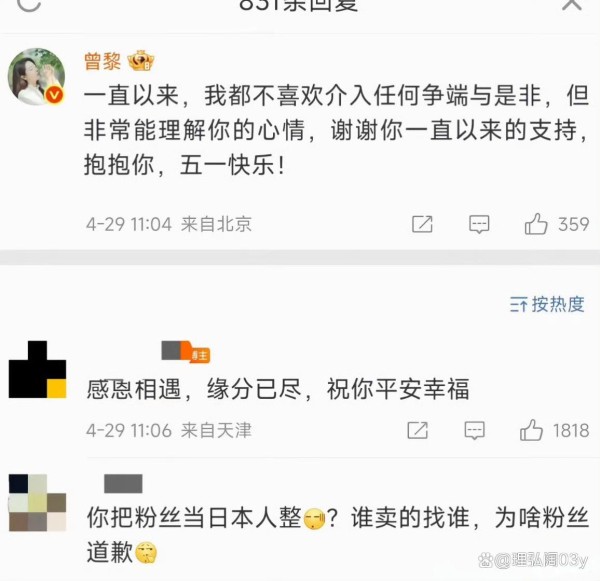Tap the blurred username of the second replier
This screenshot has width=600, height=581.
point(123,483)
